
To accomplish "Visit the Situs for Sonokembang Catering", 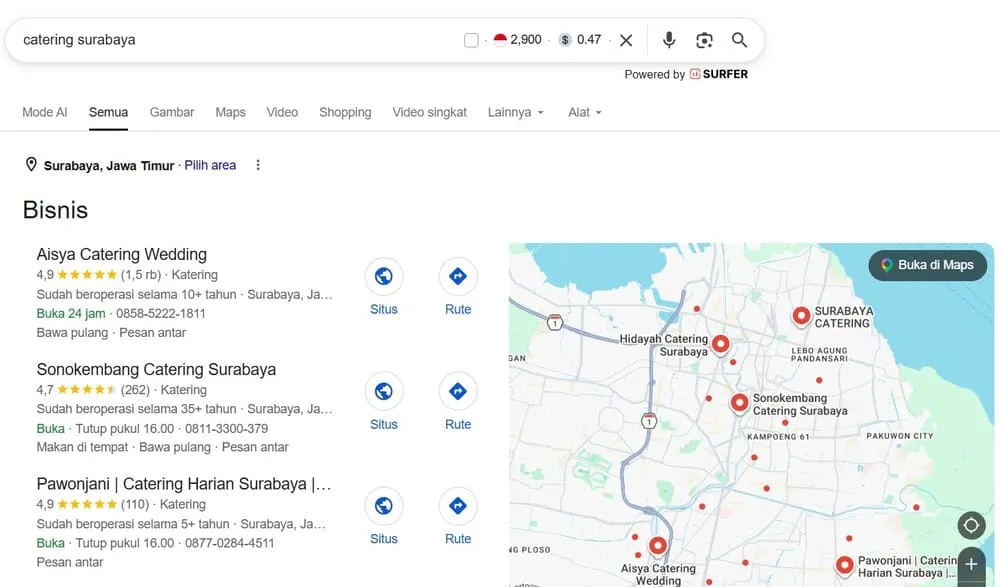I will point(383,391).
